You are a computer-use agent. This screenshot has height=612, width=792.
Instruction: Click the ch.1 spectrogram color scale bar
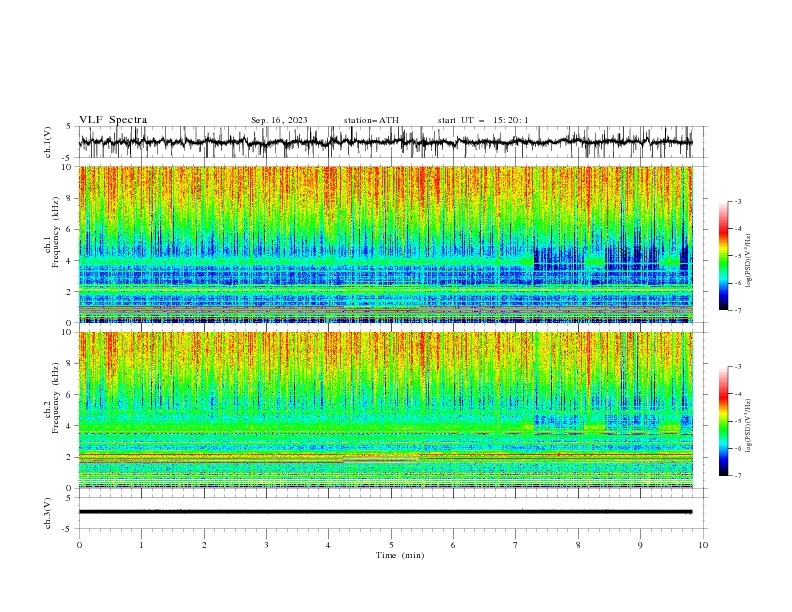point(723,256)
